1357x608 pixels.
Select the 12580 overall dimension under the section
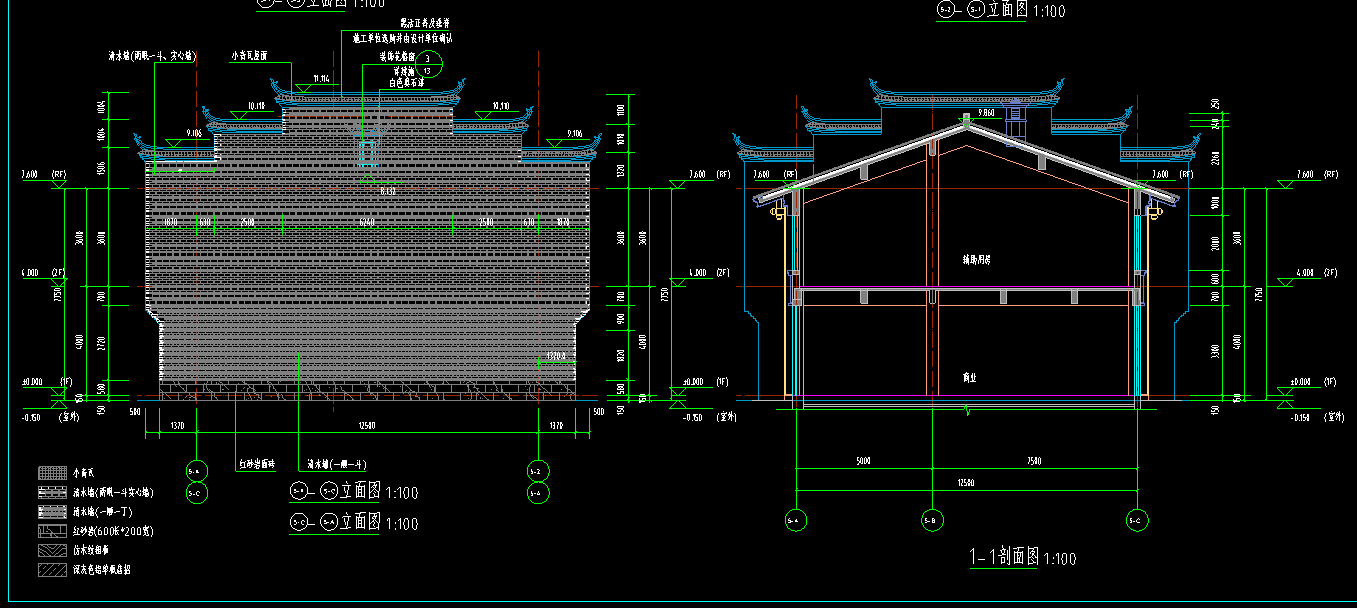coord(966,484)
